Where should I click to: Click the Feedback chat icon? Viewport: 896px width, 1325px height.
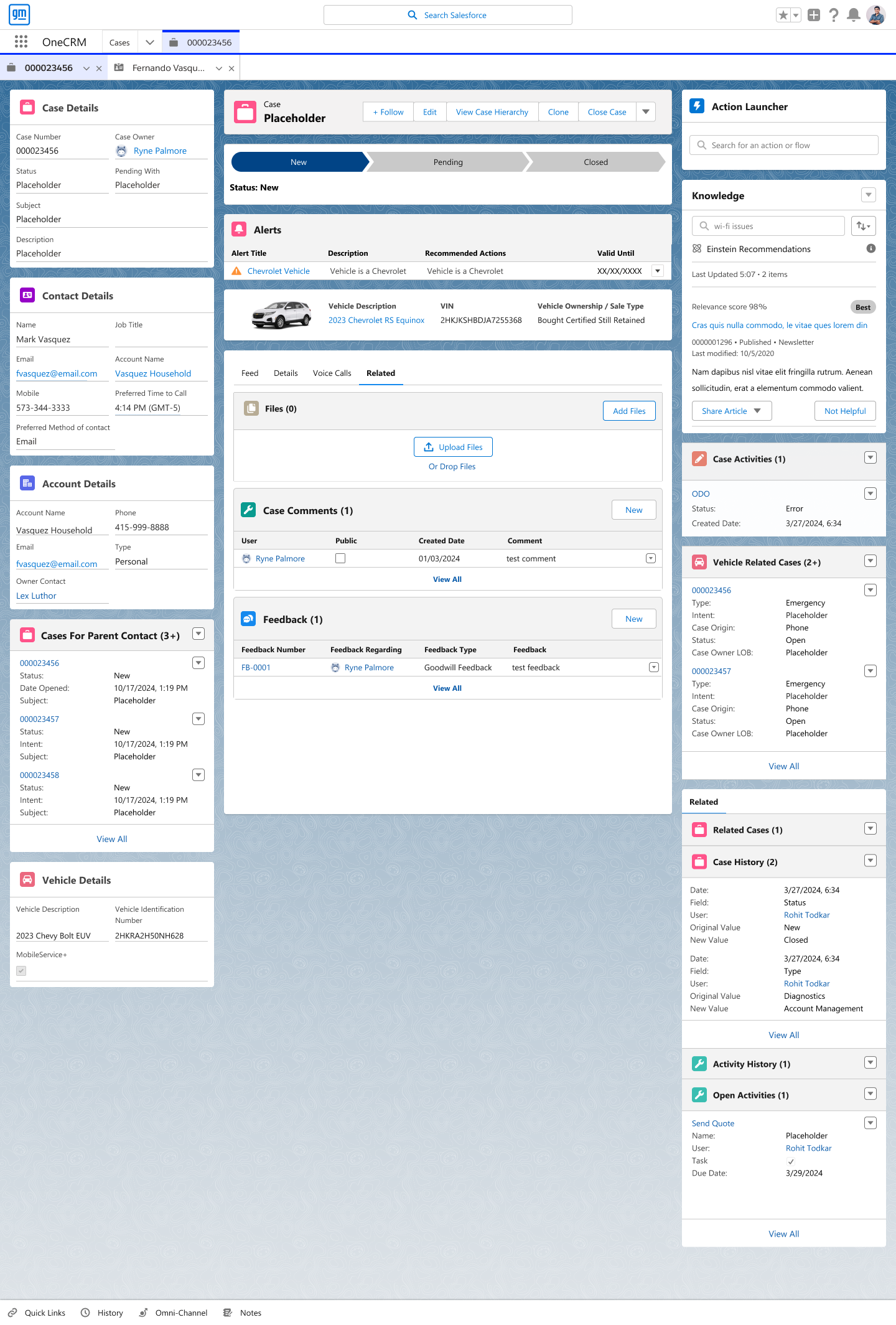(x=248, y=619)
